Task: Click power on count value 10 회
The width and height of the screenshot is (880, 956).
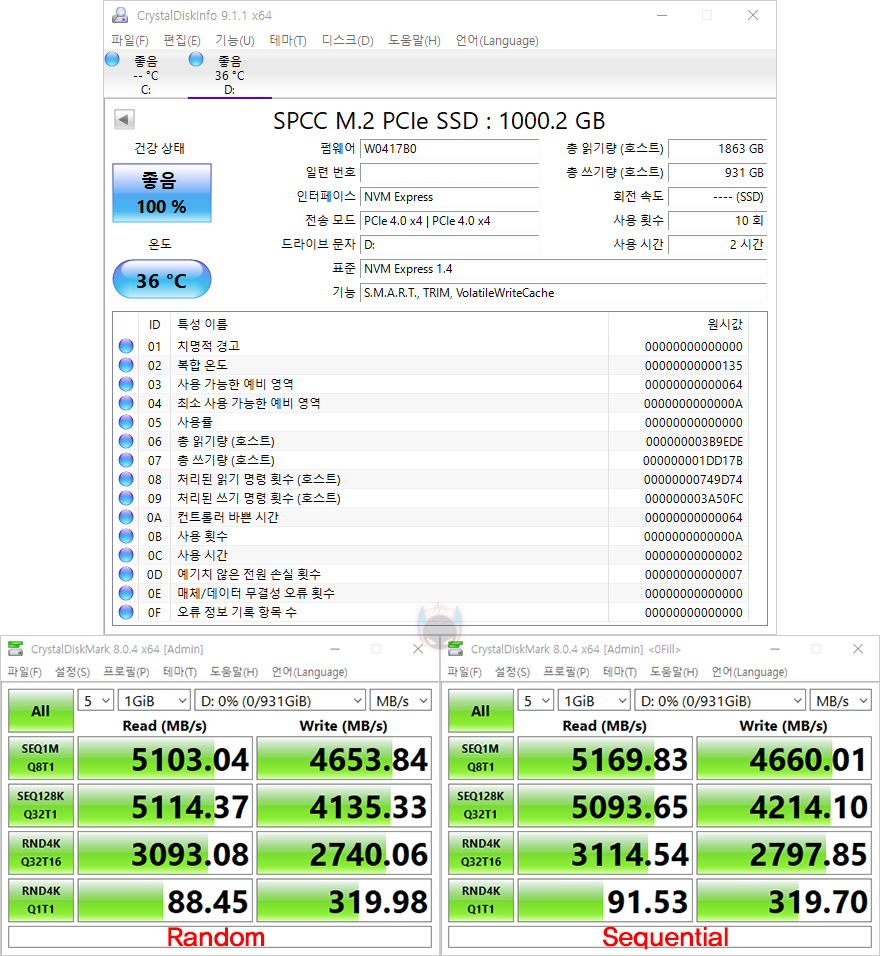Action: click(717, 221)
